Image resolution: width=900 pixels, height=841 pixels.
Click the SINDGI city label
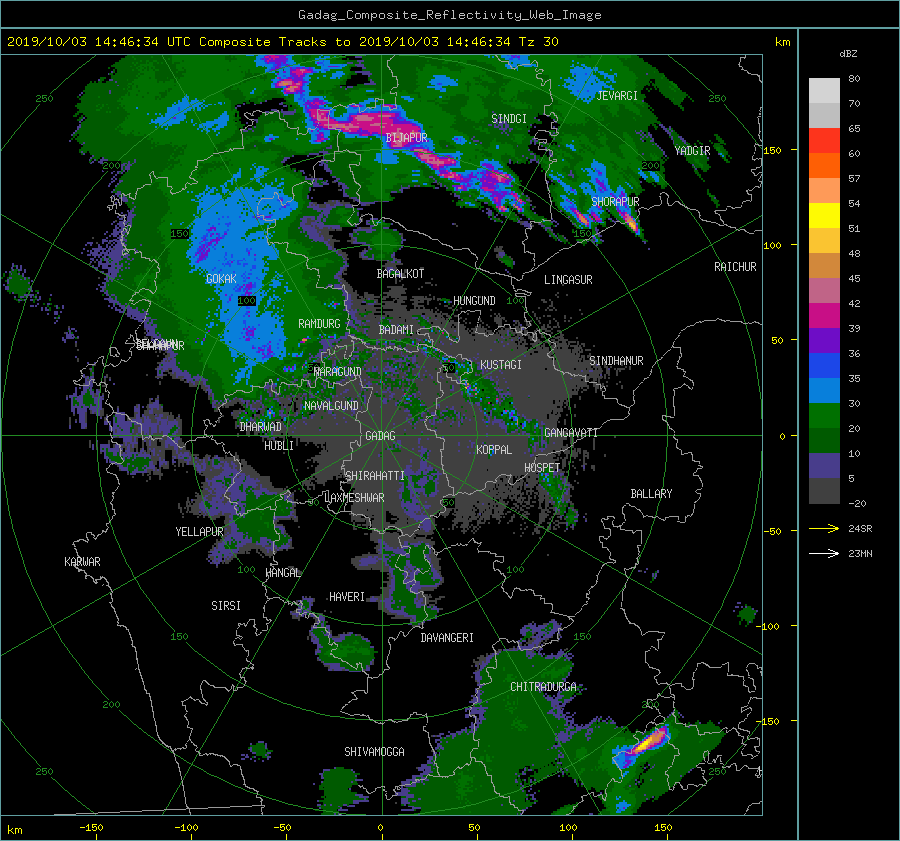click(x=509, y=119)
